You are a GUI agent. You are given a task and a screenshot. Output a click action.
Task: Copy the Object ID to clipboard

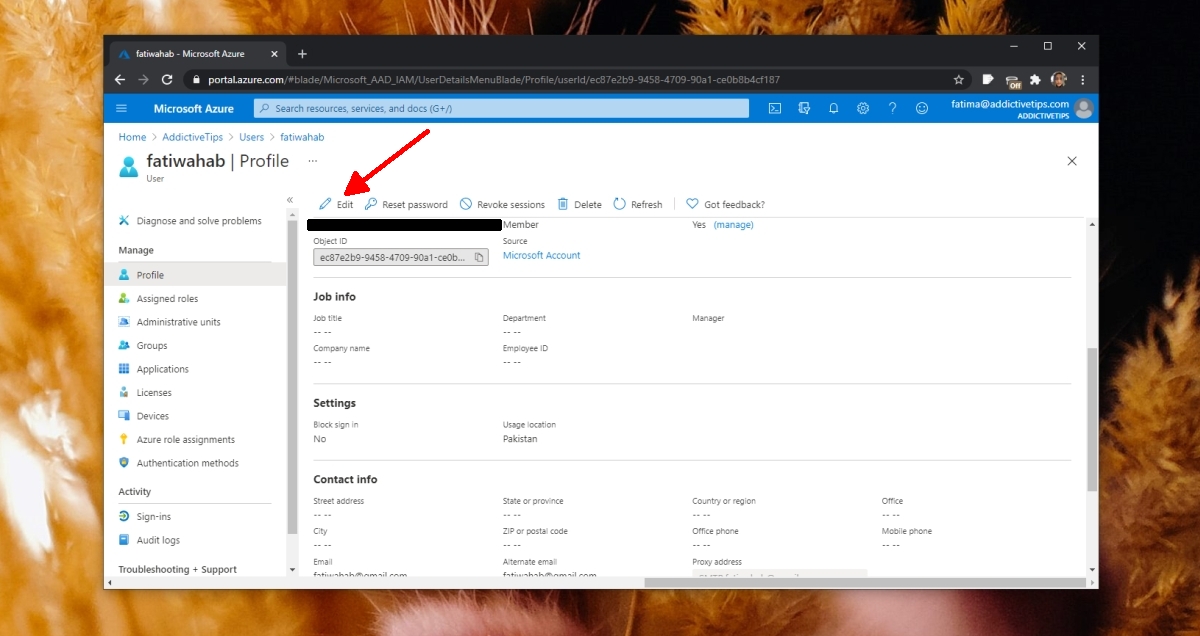point(479,257)
